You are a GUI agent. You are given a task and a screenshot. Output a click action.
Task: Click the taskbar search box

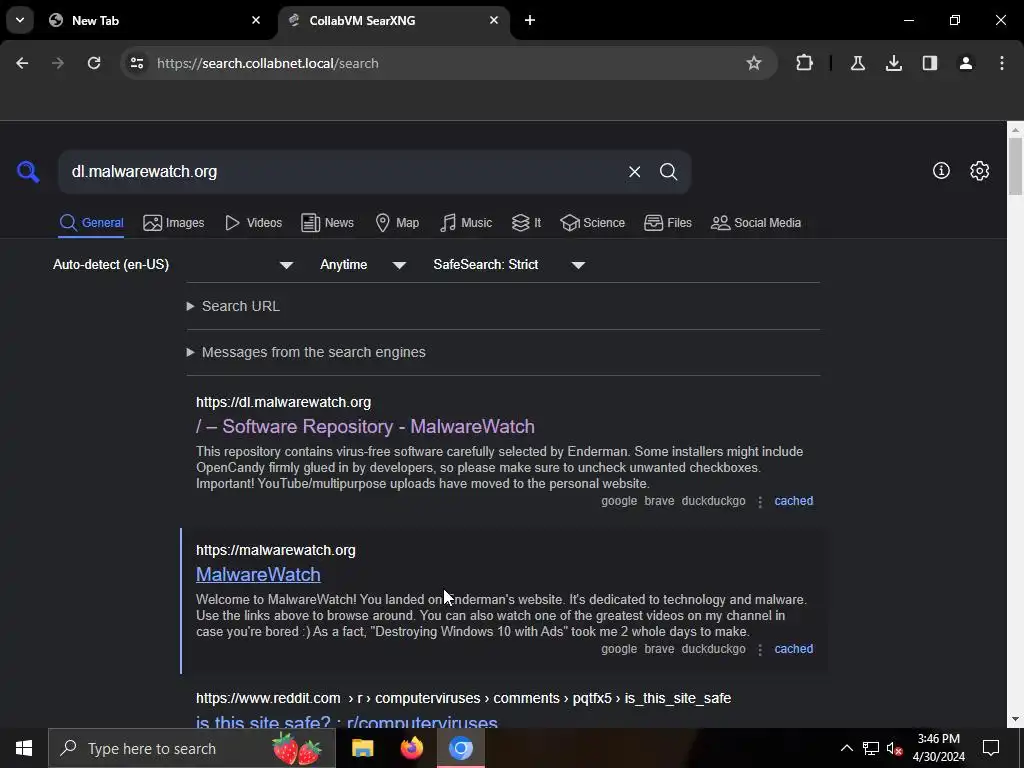coord(191,748)
